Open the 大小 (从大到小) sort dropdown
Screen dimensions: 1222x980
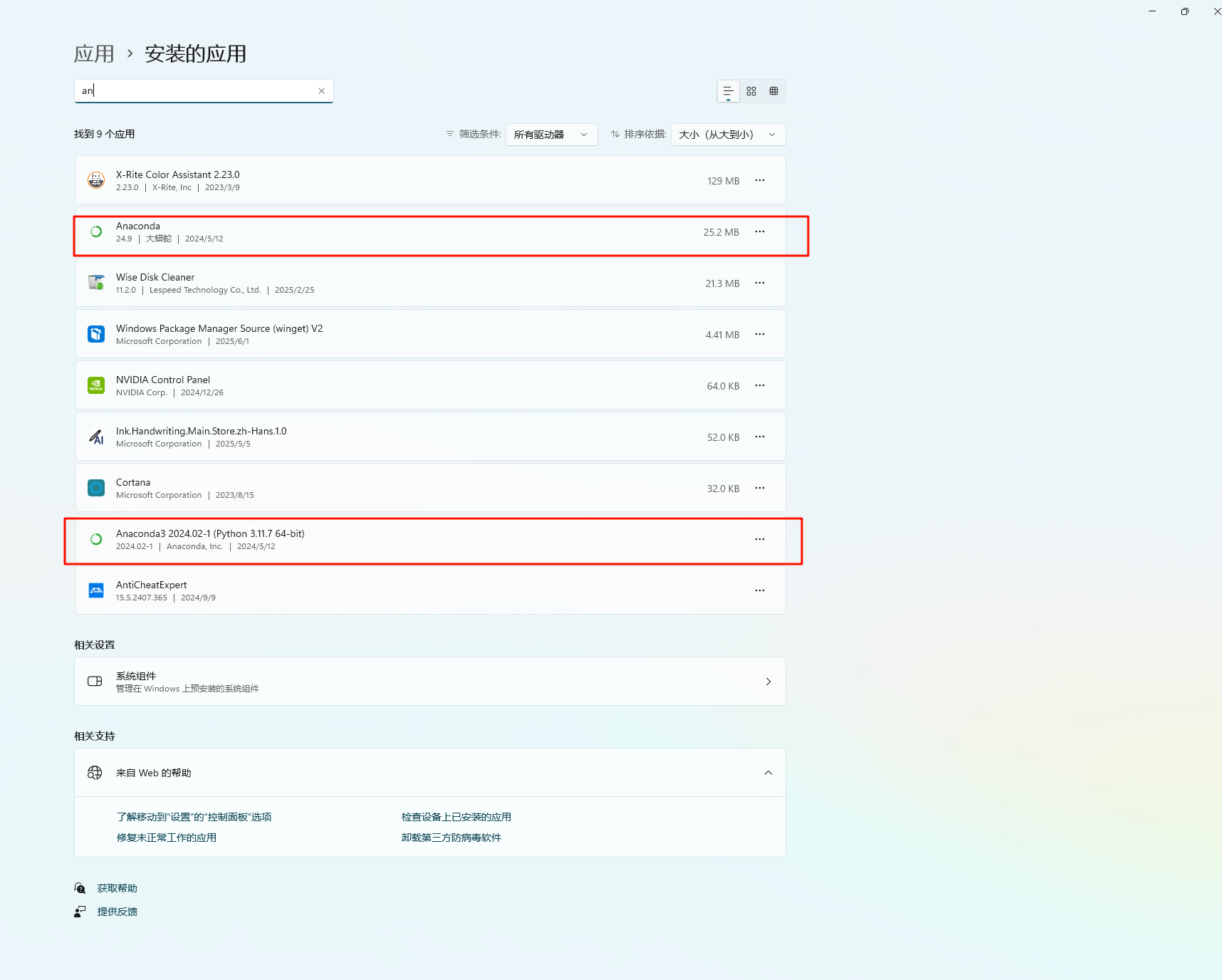(728, 135)
